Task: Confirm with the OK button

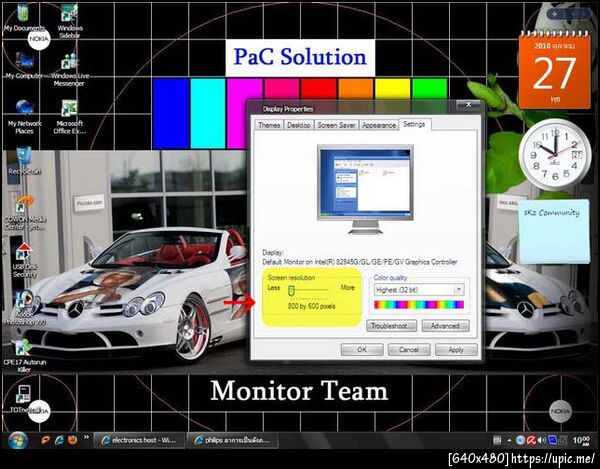Action: tap(362, 349)
